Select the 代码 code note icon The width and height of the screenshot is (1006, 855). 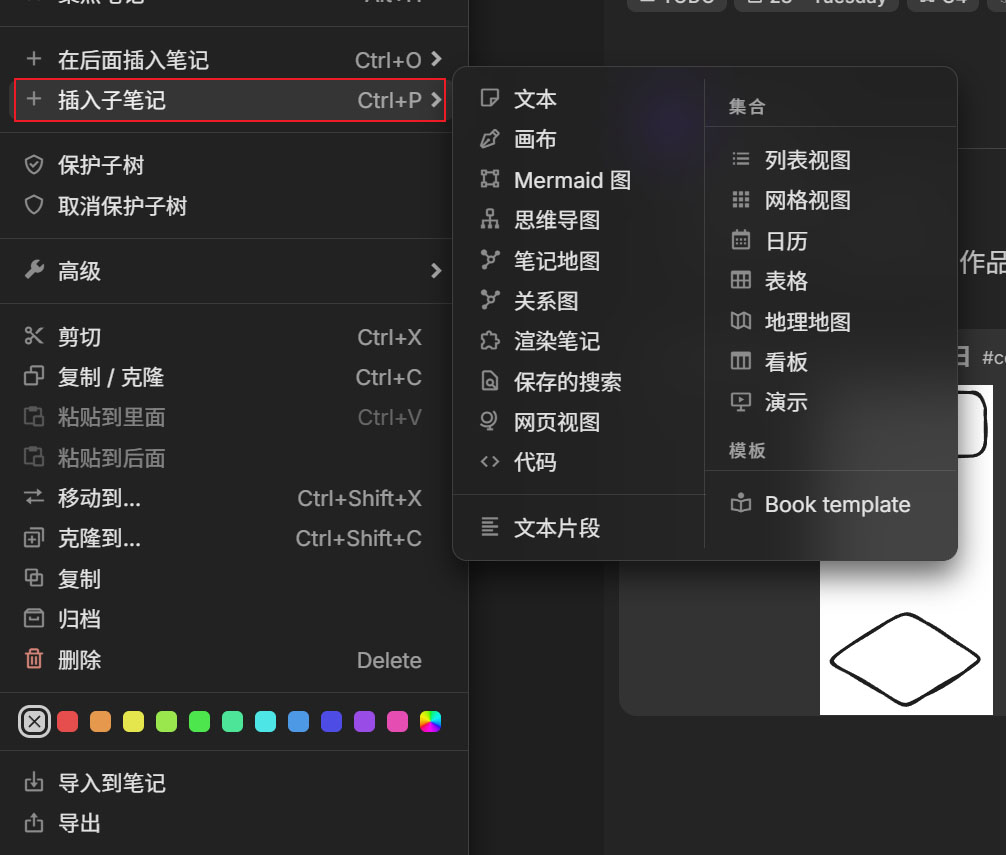pyautogui.click(x=489, y=462)
